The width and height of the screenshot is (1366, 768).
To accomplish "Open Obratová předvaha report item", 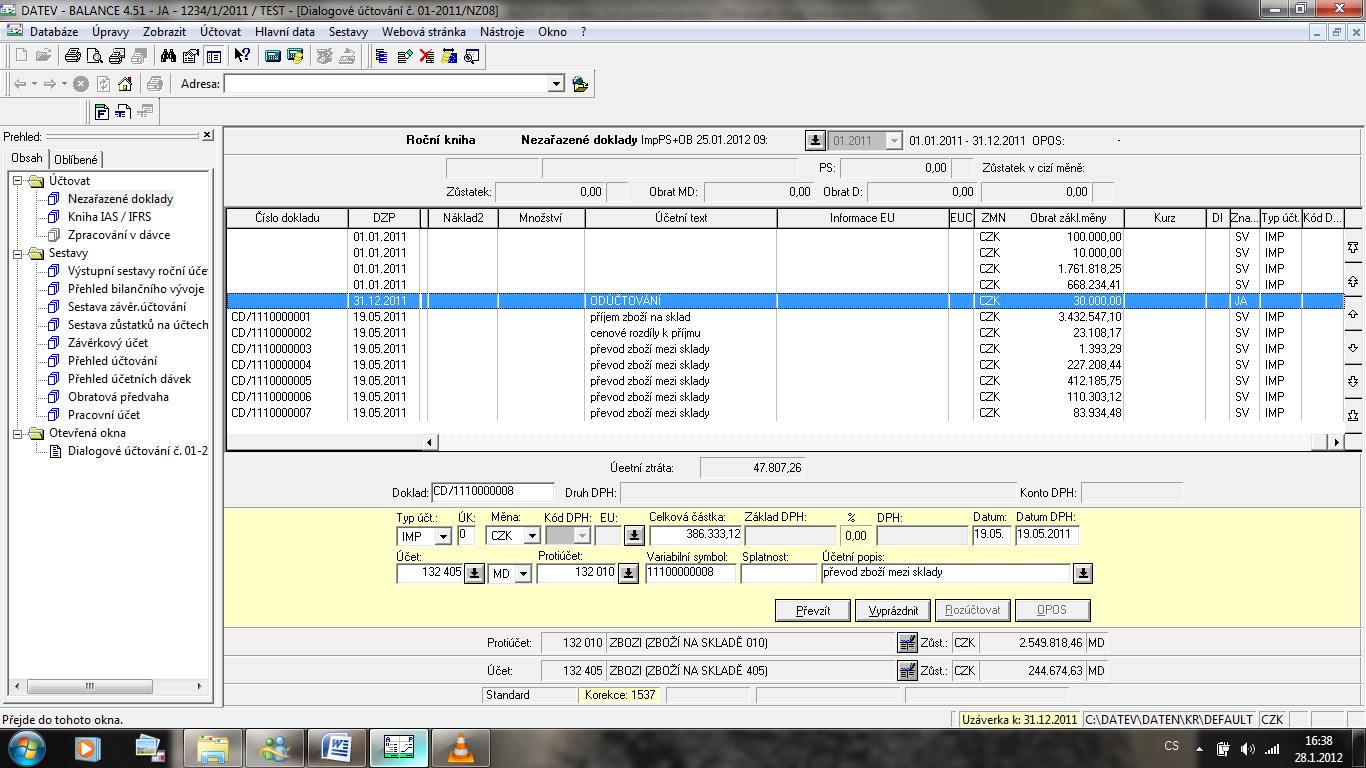I will [x=118, y=397].
